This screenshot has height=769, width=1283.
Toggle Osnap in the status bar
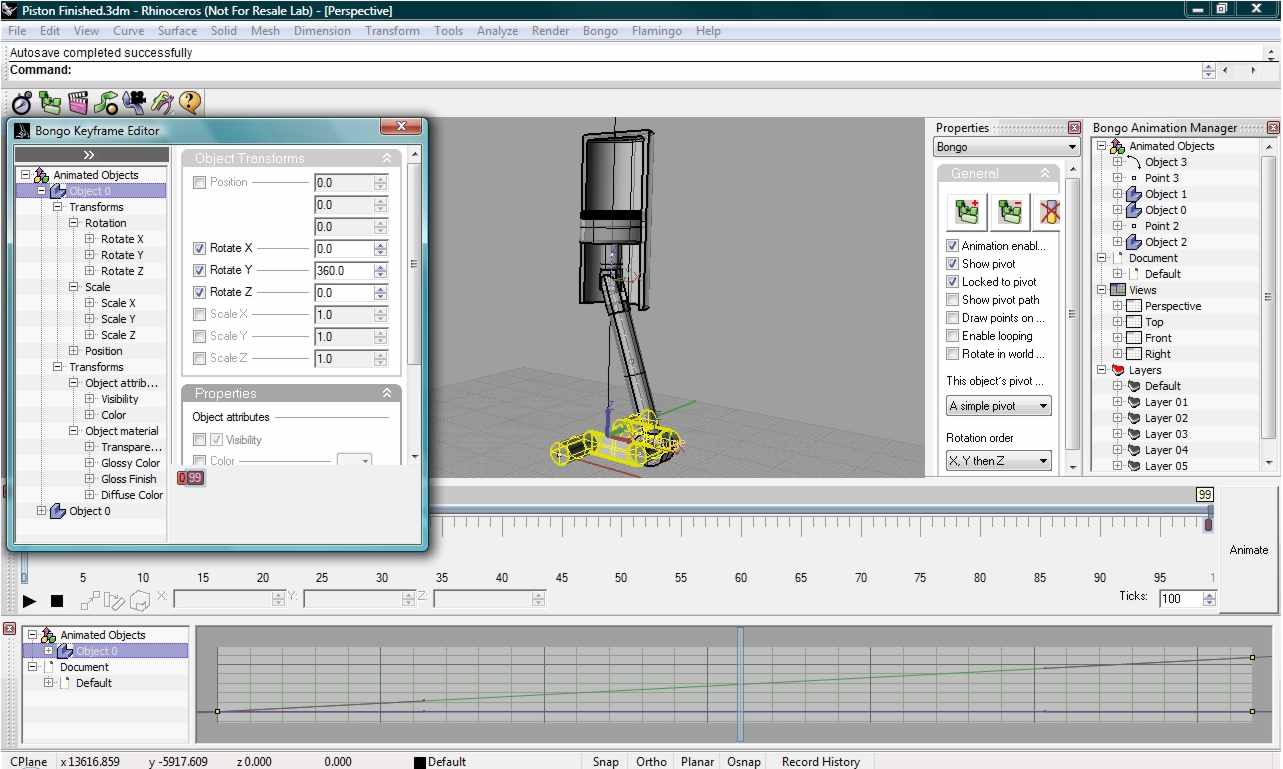click(x=743, y=761)
